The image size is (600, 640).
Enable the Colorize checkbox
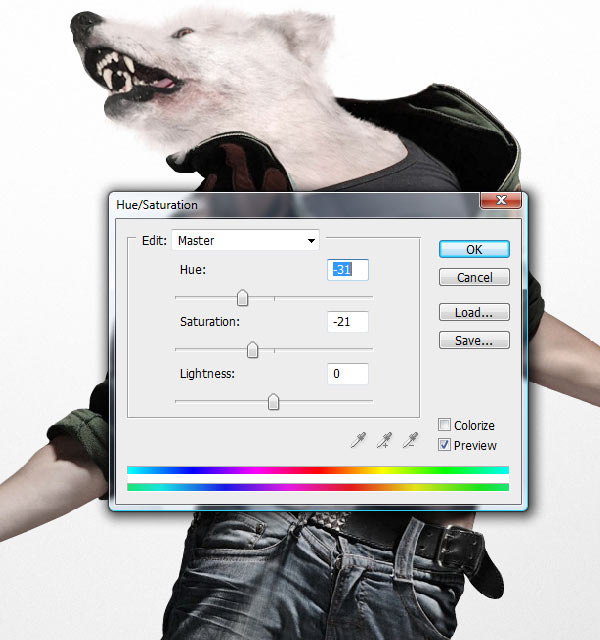click(x=444, y=424)
